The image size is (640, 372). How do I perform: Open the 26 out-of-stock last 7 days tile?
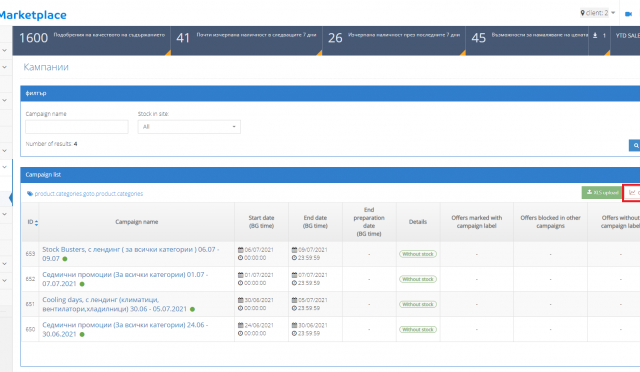coord(394,40)
